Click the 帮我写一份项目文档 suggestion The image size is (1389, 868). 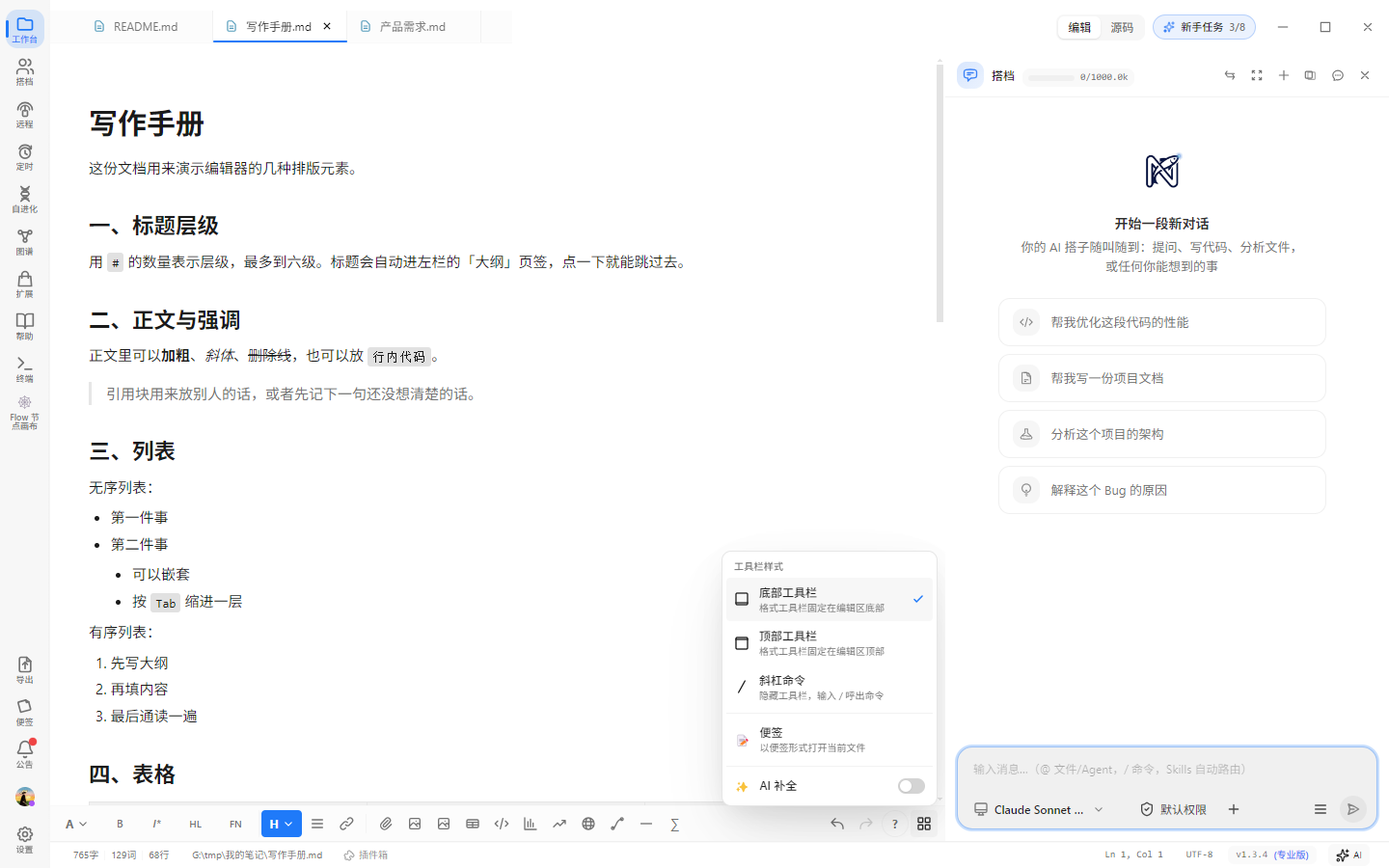[x=1162, y=378]
